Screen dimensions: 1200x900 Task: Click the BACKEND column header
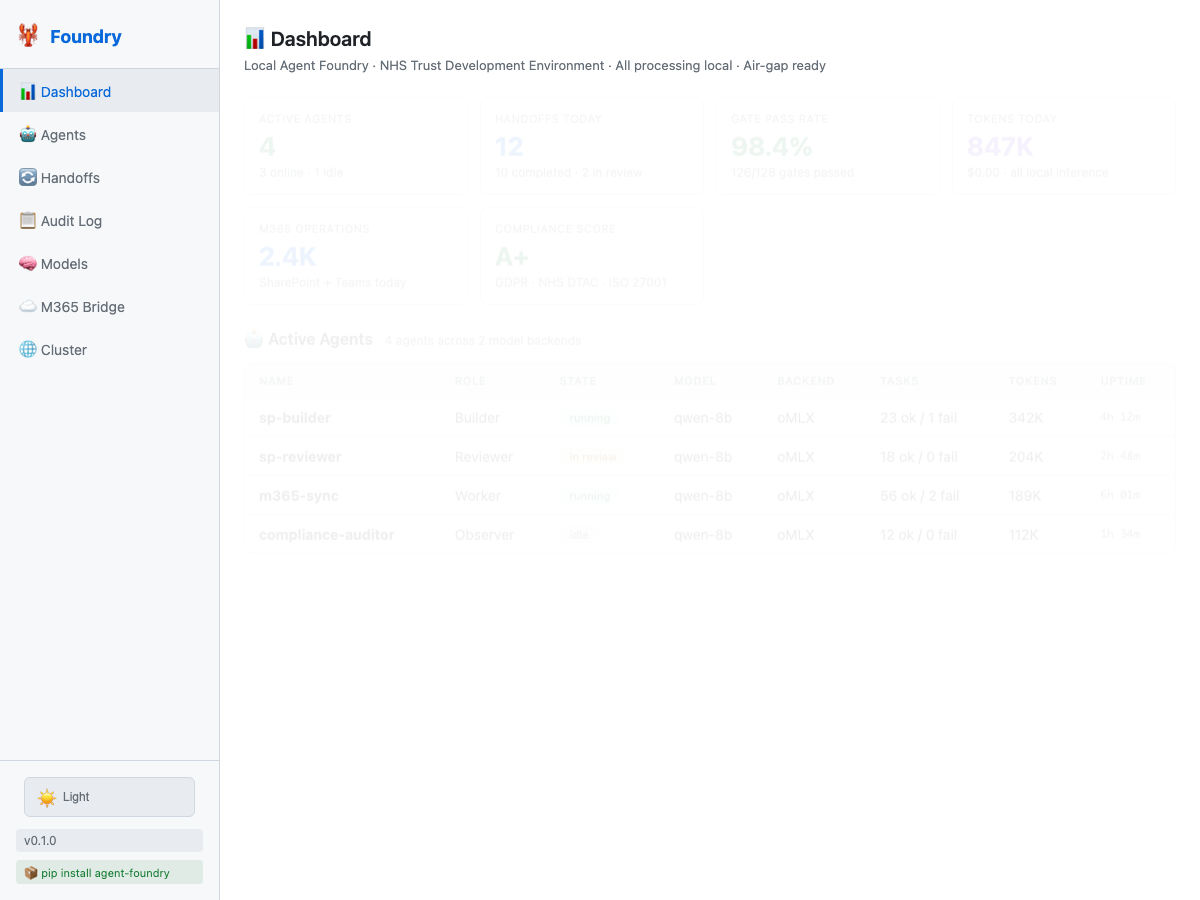(805, 381)
